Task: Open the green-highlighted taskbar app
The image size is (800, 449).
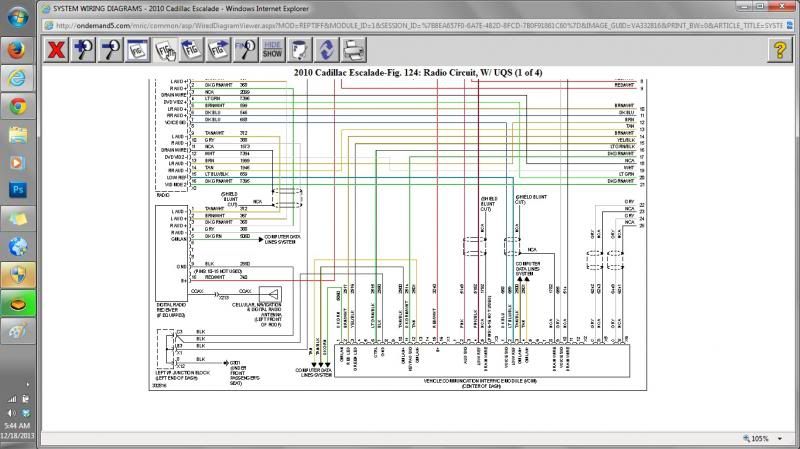Action: (x=17, y=304)
